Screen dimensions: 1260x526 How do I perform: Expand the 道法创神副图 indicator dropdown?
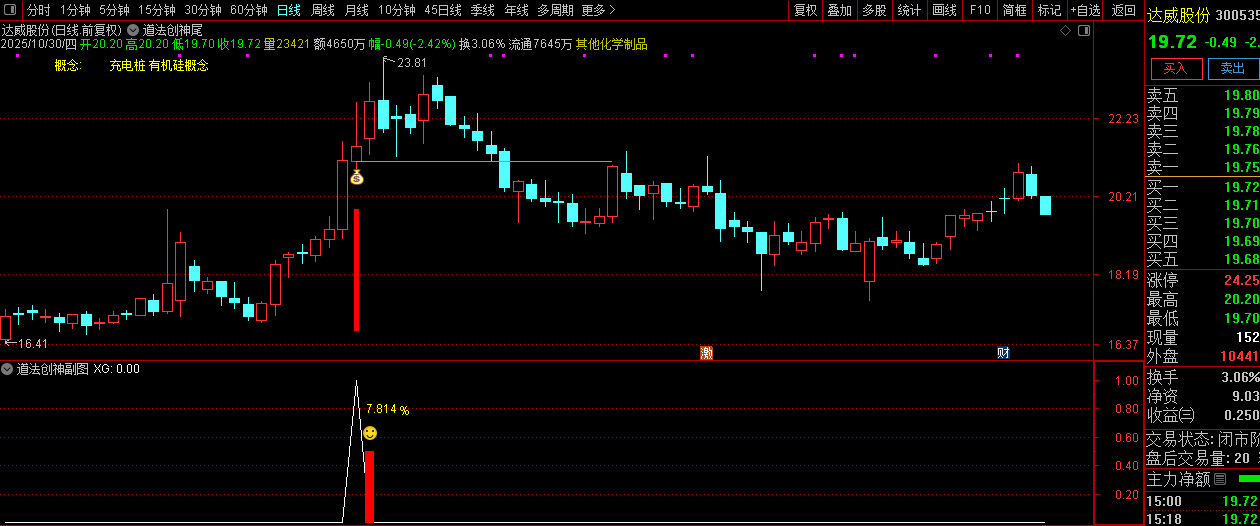coord(8,369)
